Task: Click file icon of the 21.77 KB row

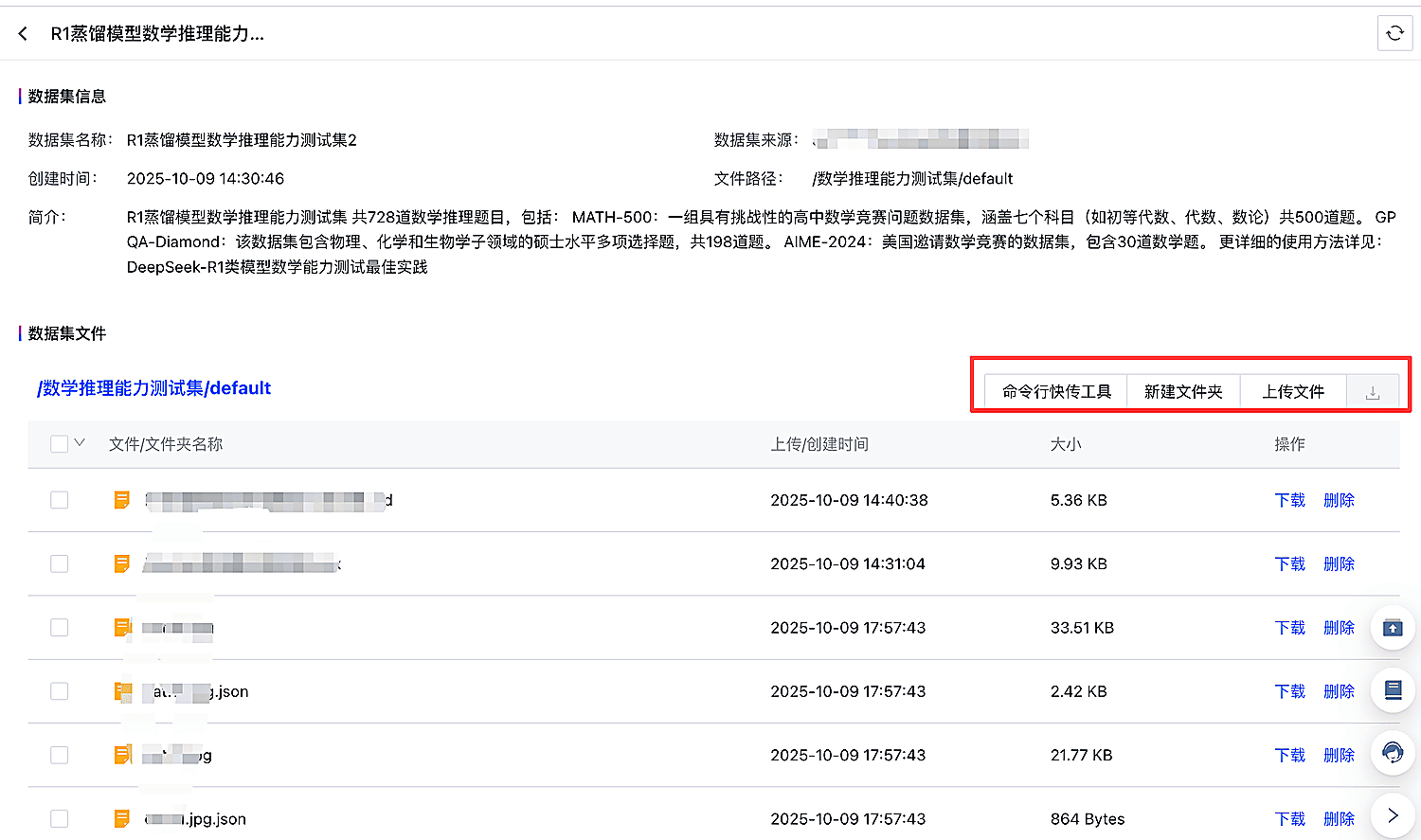Action: (122, 755)
